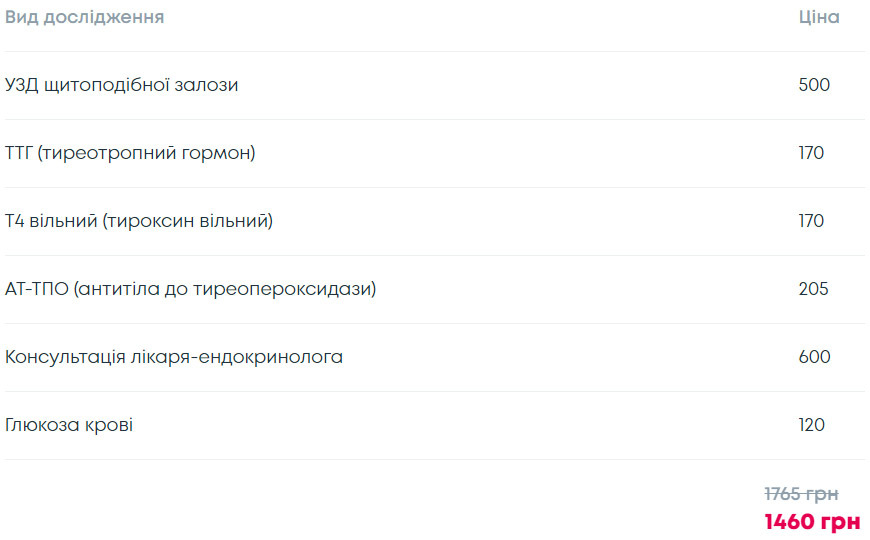Screen dimensions: 870x540
Task: Select 'АТ-ТПО (антитіла до тиреопероксидази)' row
Action: click(434, 290)
